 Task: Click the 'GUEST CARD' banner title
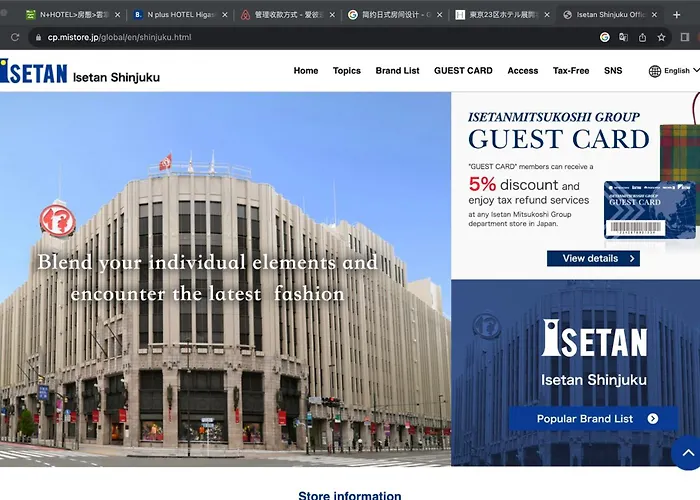coord(559,139)
